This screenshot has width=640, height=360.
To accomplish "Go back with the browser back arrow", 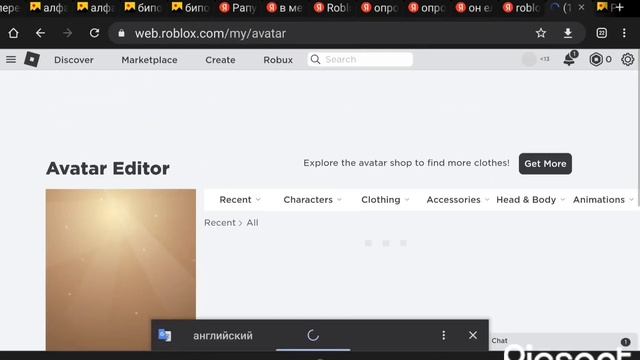I will [x=40, y=33].
